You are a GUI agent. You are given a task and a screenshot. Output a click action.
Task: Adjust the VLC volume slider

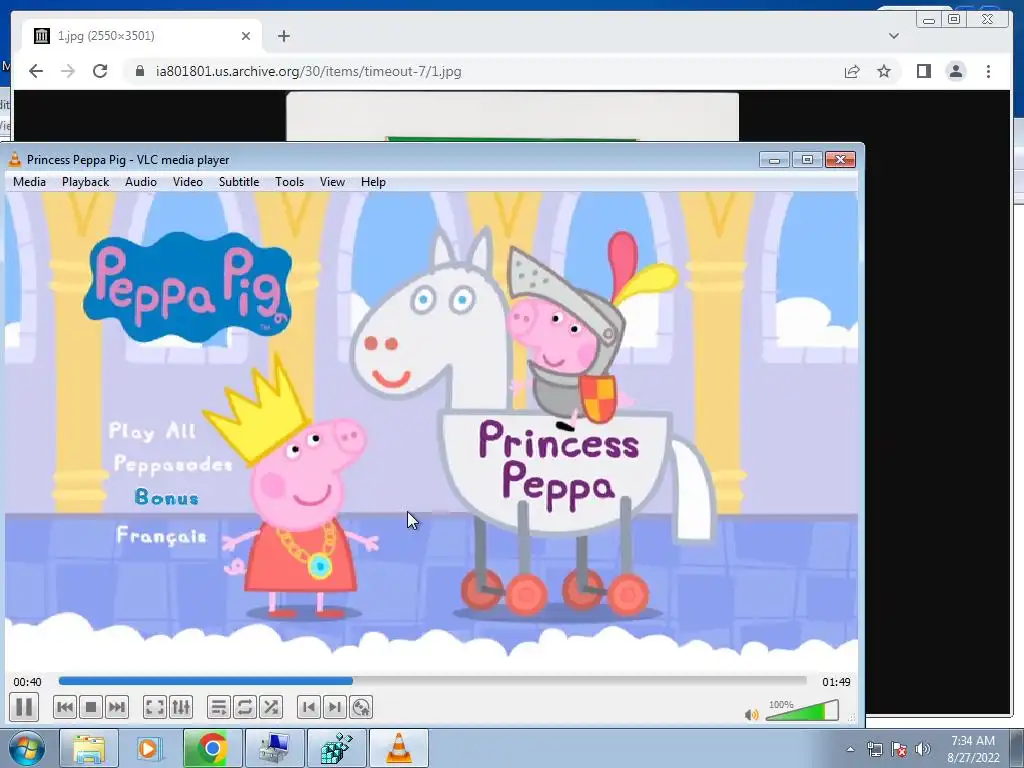click(802, 711)
